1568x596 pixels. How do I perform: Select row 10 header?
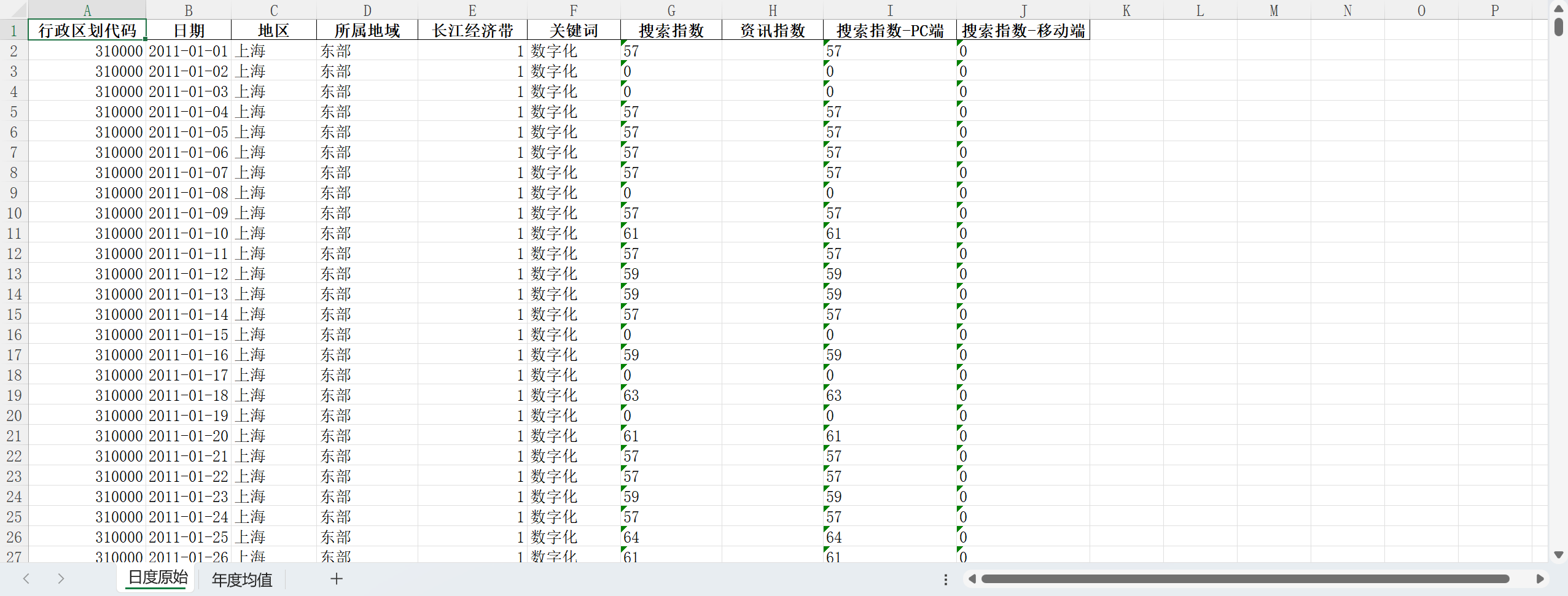(x=14, y=213)
